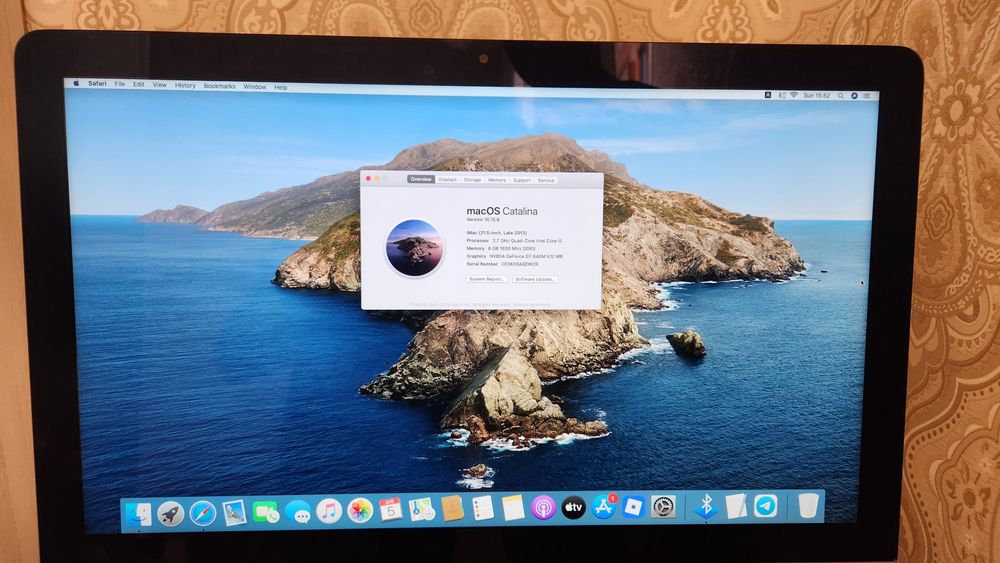The height and width of the screenshot is (563, 1000).
Task: Open FaceTime icon in dock
Action: click(266, 511)
